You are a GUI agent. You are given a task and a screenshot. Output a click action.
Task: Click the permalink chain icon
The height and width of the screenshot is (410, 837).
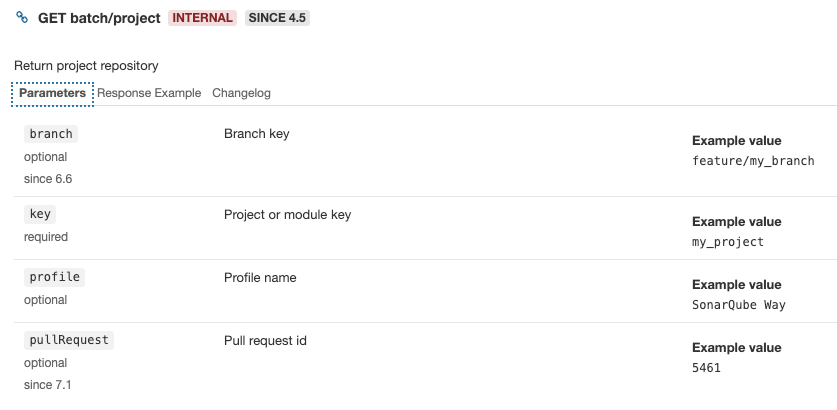coord(22,18)
